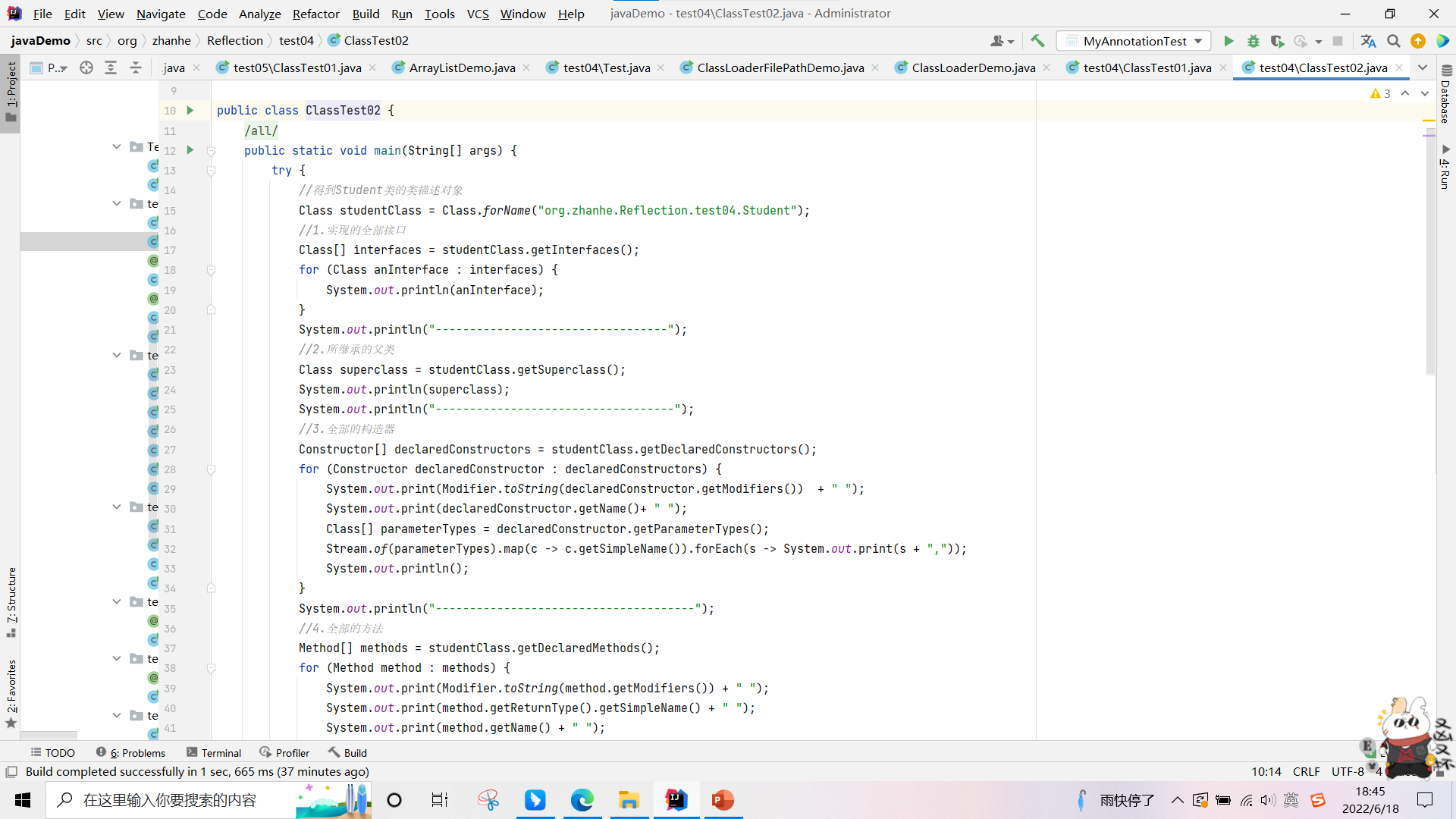The image size is (1456, 819).
Task: Fold the for loop at line 18
Action: pos(212,270)
